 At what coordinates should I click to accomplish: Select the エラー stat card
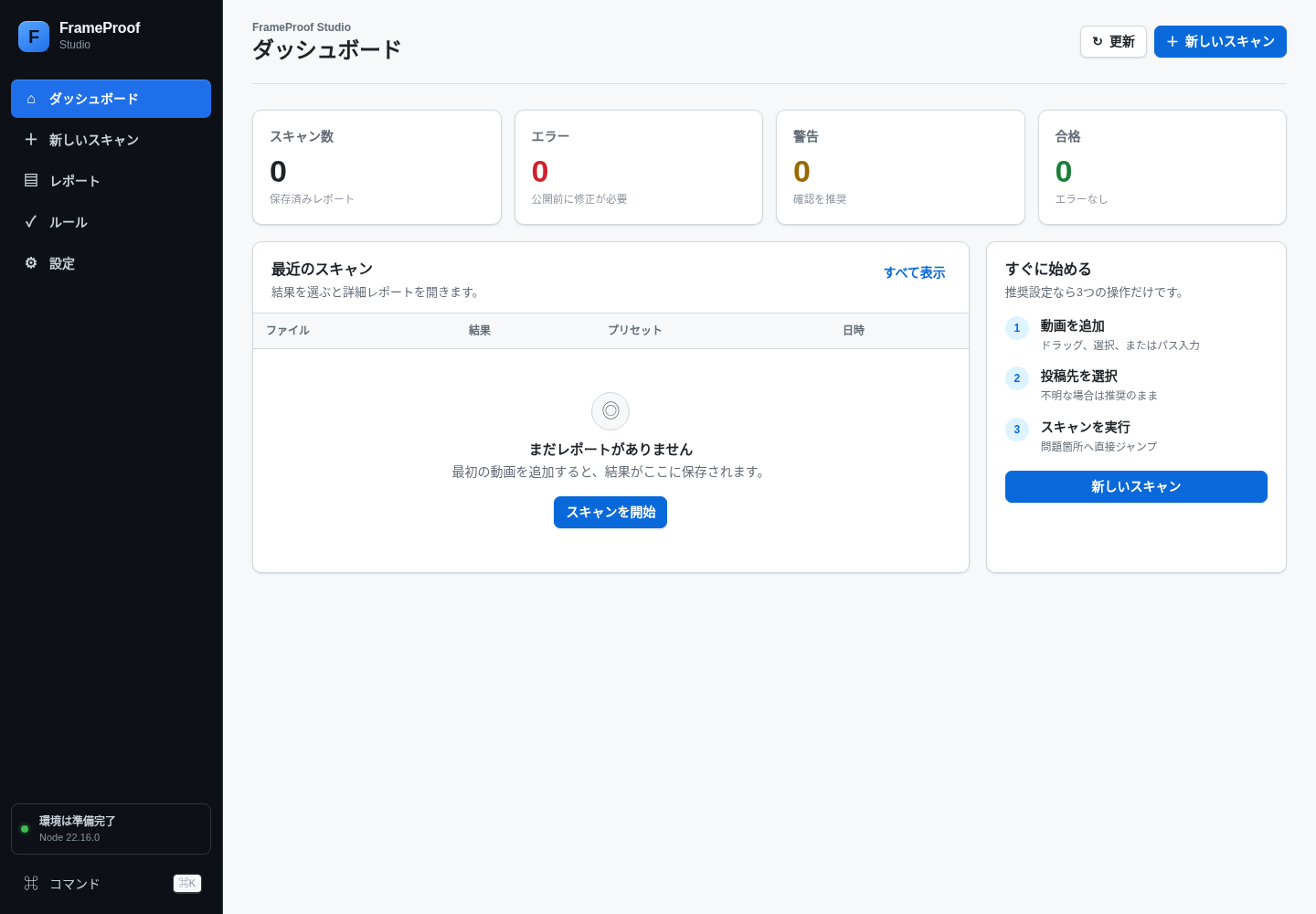[x=639, y=167]
